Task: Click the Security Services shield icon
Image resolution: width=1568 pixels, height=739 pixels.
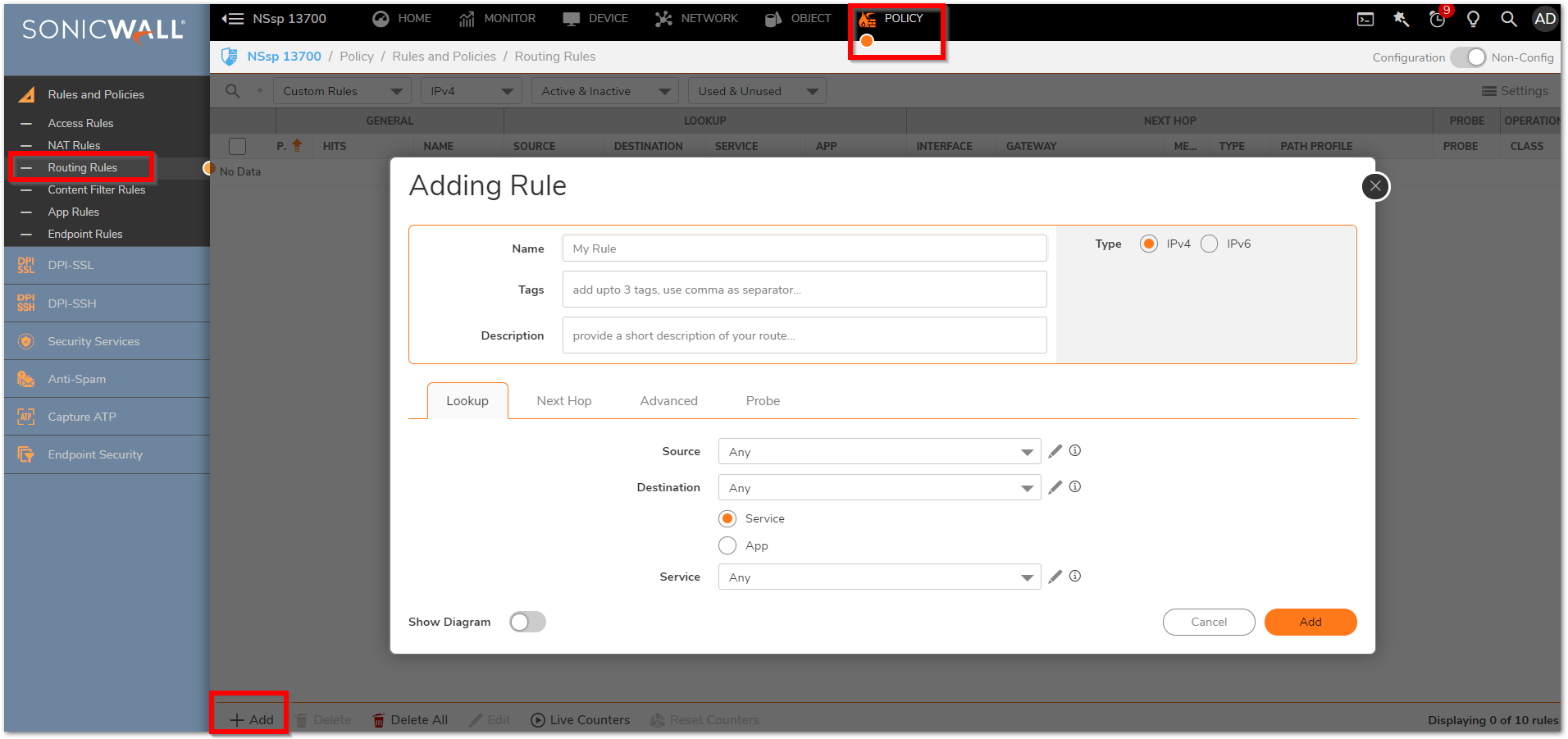Action: 26,341
